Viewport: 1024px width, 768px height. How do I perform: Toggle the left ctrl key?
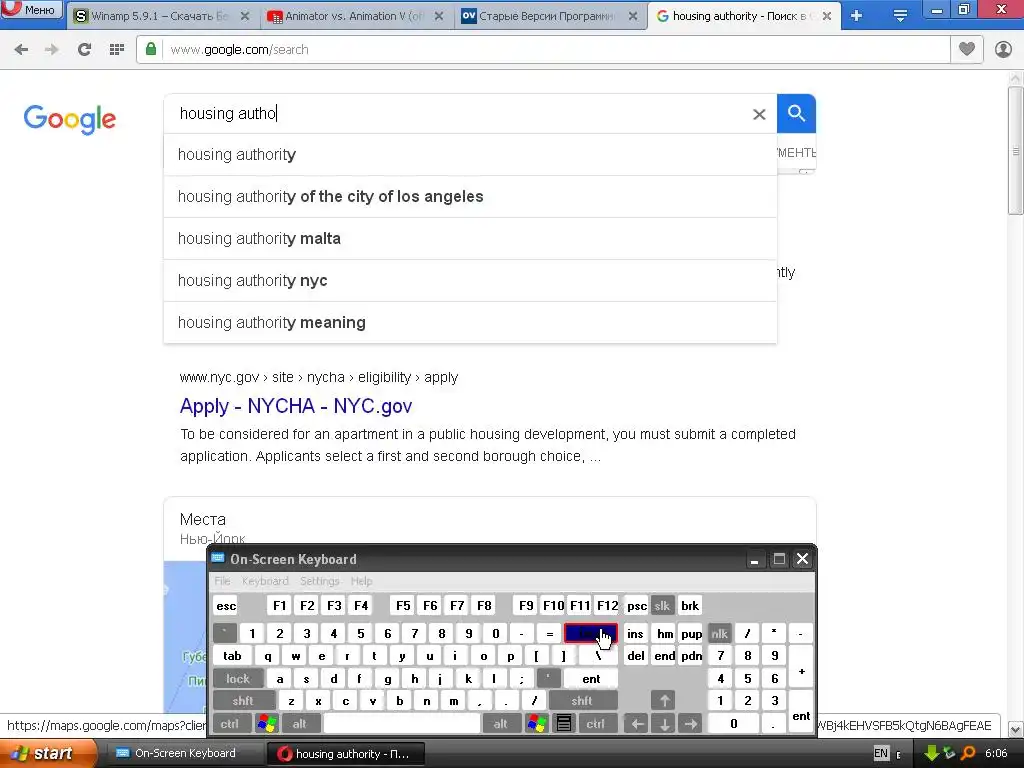(x=229, y=724)
